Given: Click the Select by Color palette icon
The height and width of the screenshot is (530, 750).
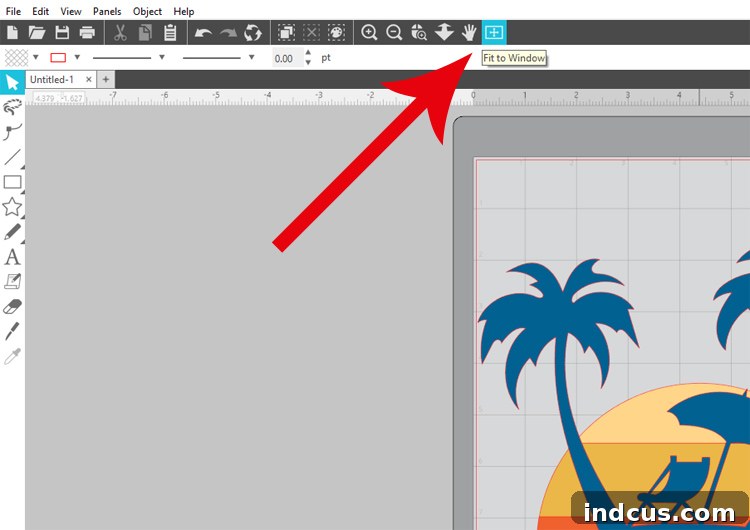Looking at the screenshot, I should pyautogui.click(x=336, y=33).
